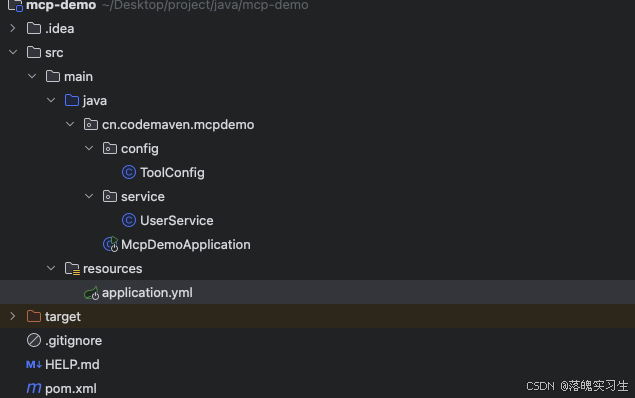Select the resources folder name
Screen dimensions: 635x398
(x=113, y=268)
